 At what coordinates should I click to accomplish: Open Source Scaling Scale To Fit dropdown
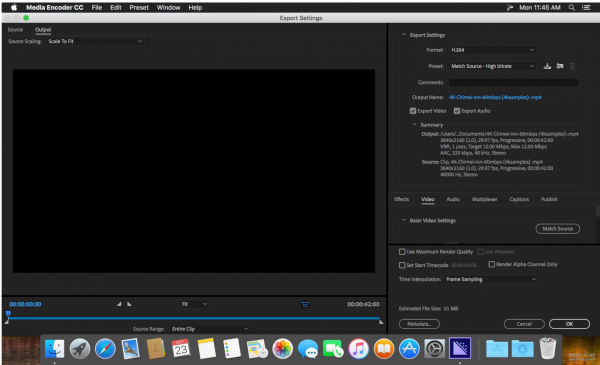(x=95, y=41)
